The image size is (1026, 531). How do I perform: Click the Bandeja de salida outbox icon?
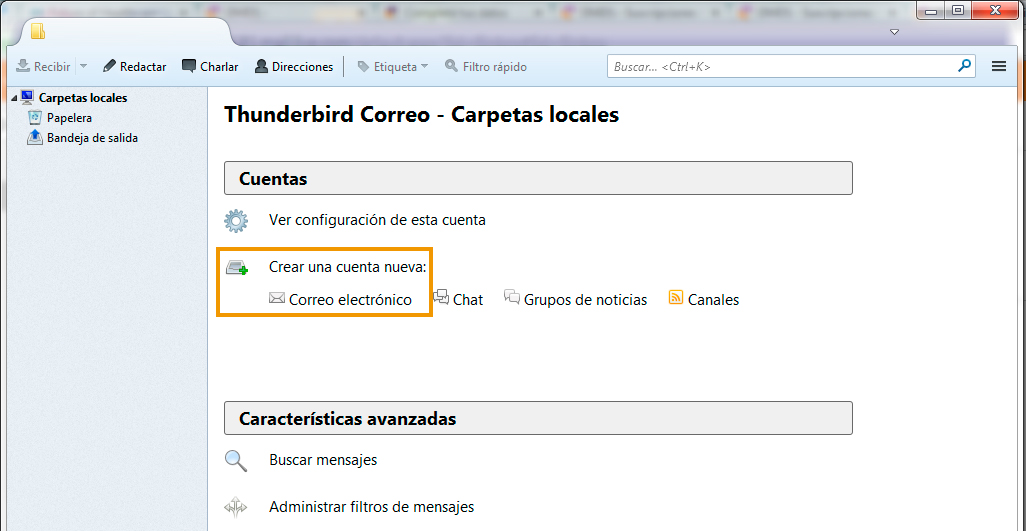[35, 137]
